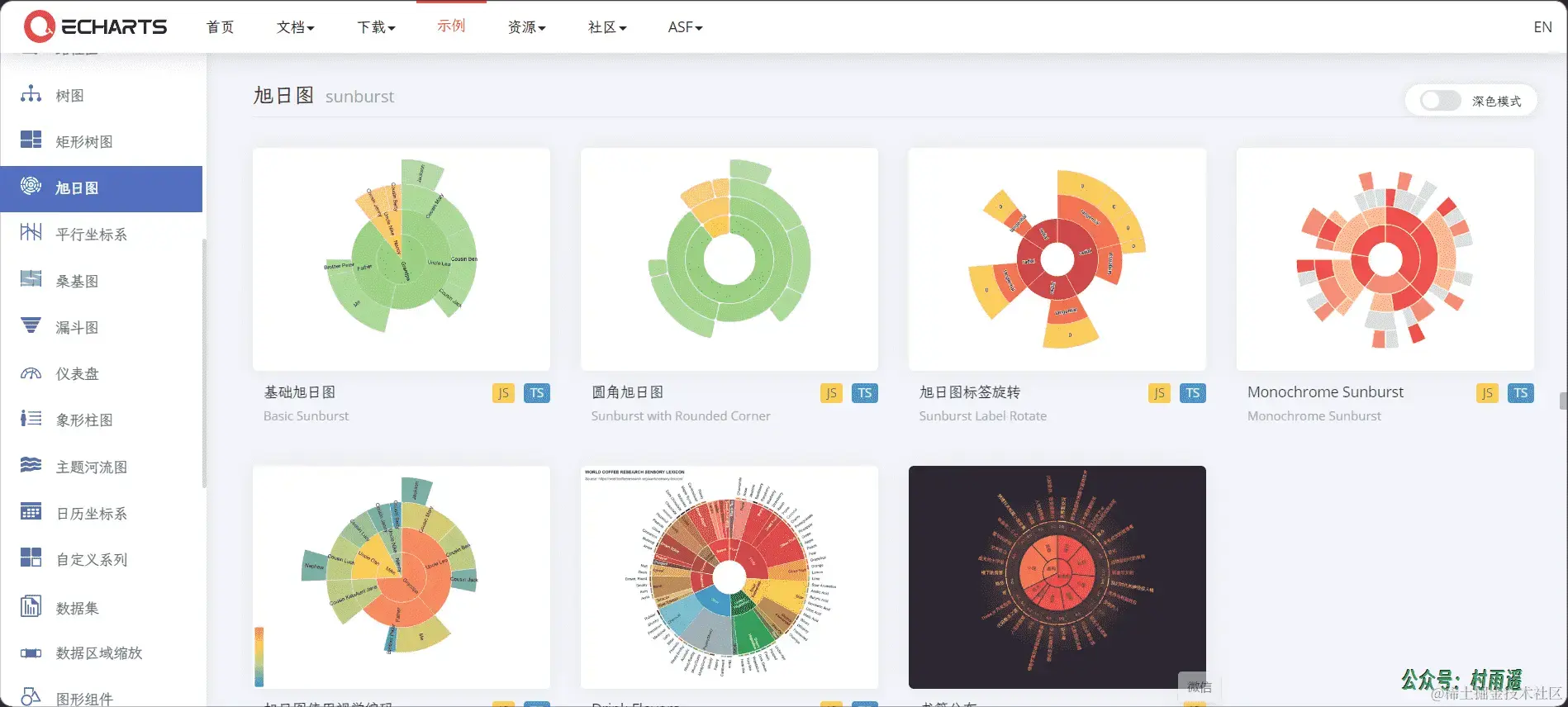Select the custom series (自定义系列) icon
The width and height of the screenshot is (1568, 707).
coord(31,558)
